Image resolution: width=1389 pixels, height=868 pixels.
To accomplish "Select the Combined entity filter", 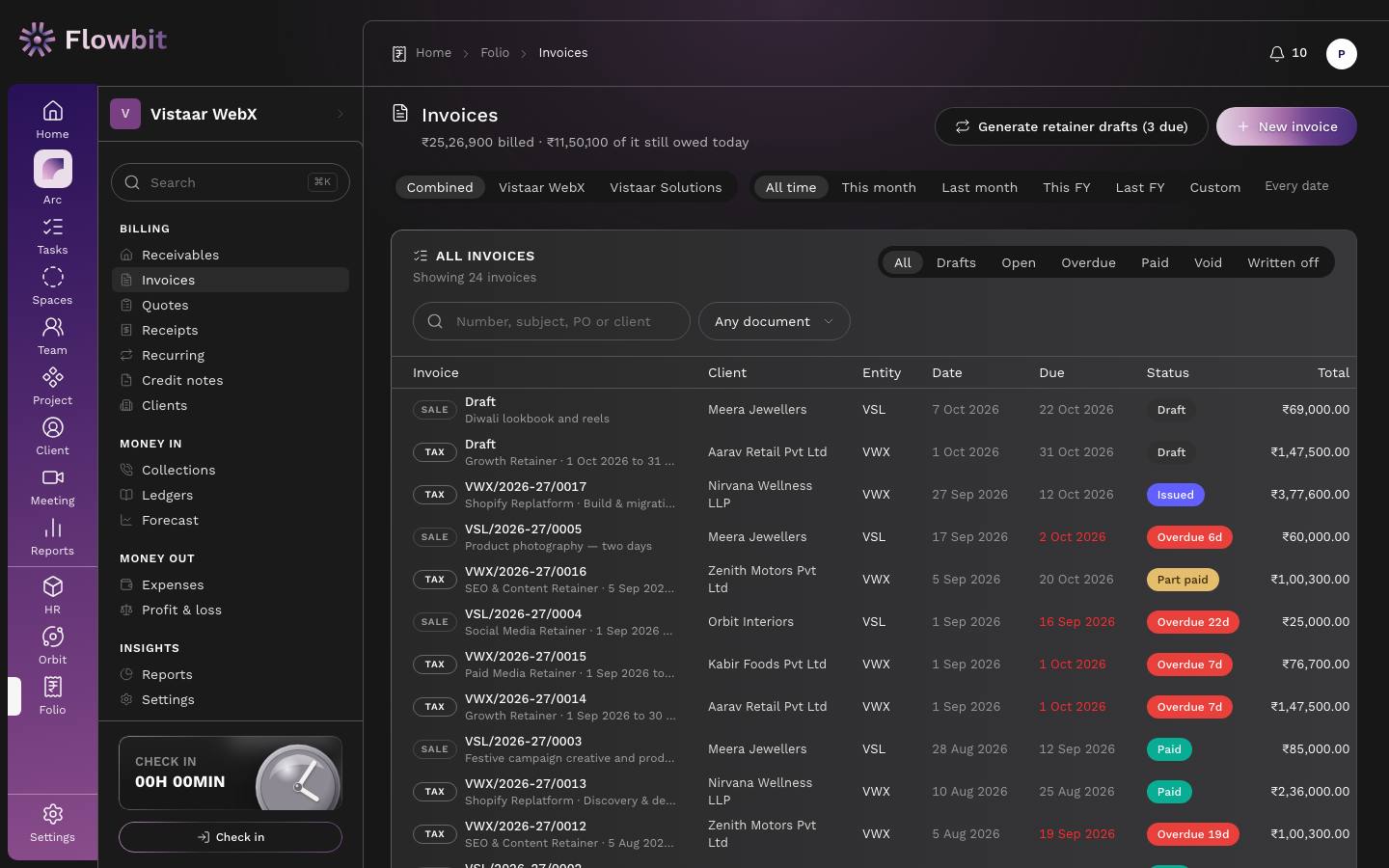I will [440, 187].
